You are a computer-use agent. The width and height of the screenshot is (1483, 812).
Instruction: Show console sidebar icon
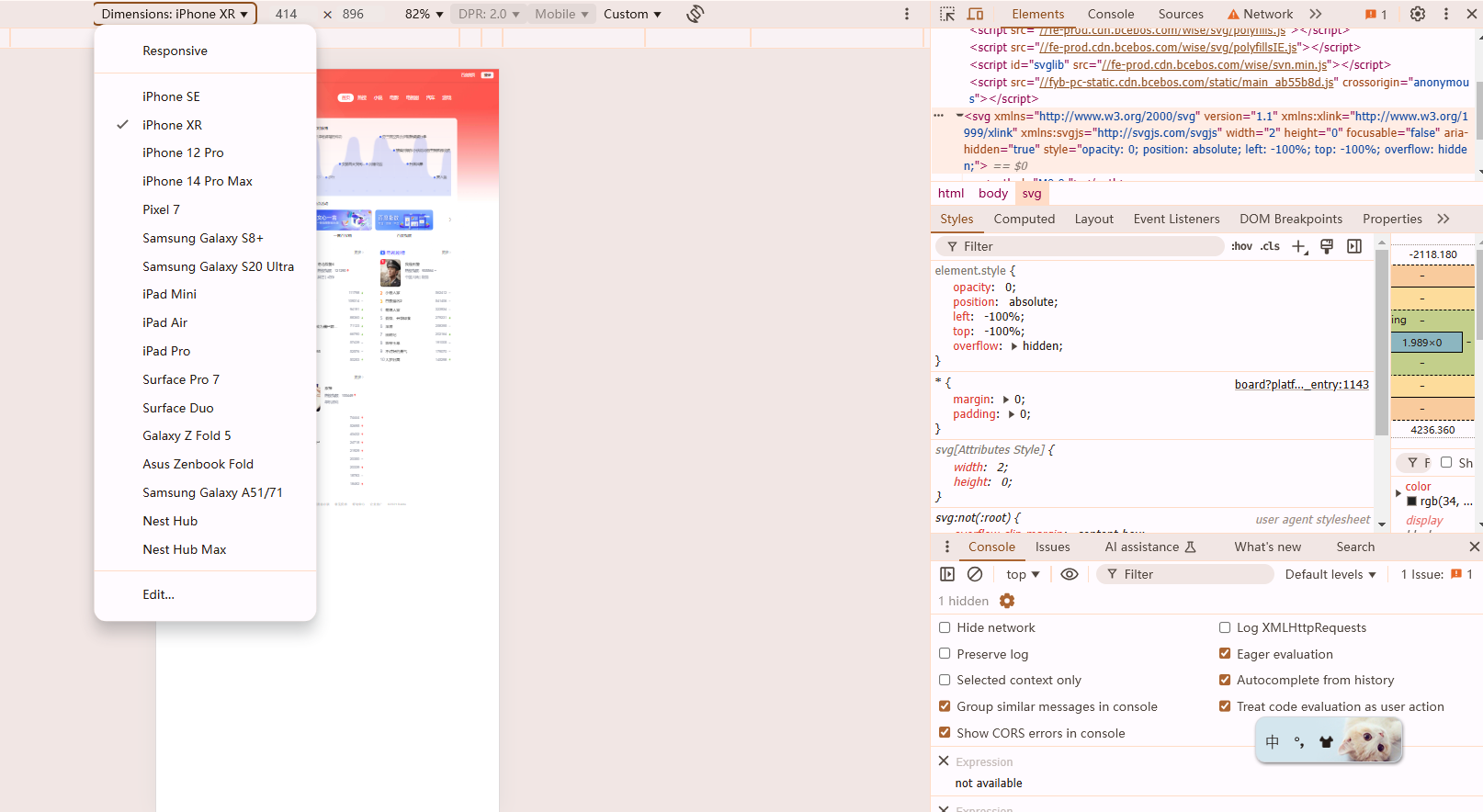click(947, 574)
